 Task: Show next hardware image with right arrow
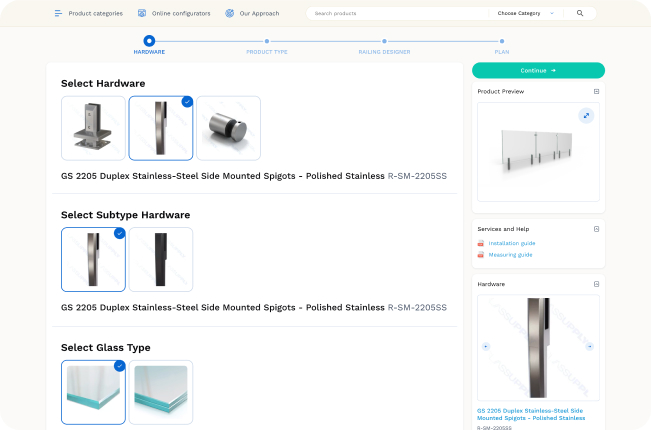(x=590, y=347)
